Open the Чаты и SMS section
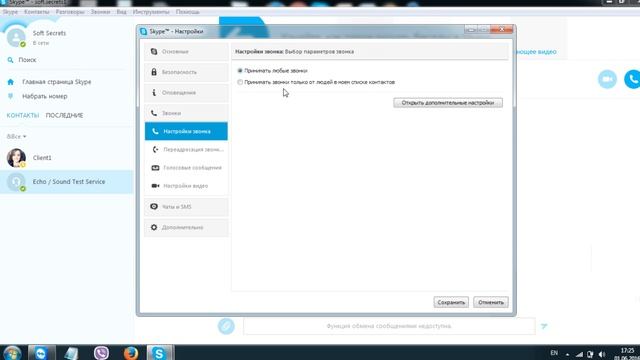 [x=186, y=207]
